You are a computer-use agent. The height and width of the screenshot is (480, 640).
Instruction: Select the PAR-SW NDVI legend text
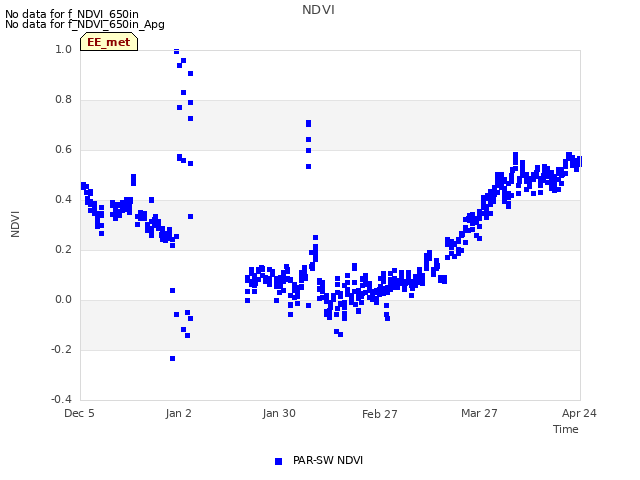(x=328, y=460)
